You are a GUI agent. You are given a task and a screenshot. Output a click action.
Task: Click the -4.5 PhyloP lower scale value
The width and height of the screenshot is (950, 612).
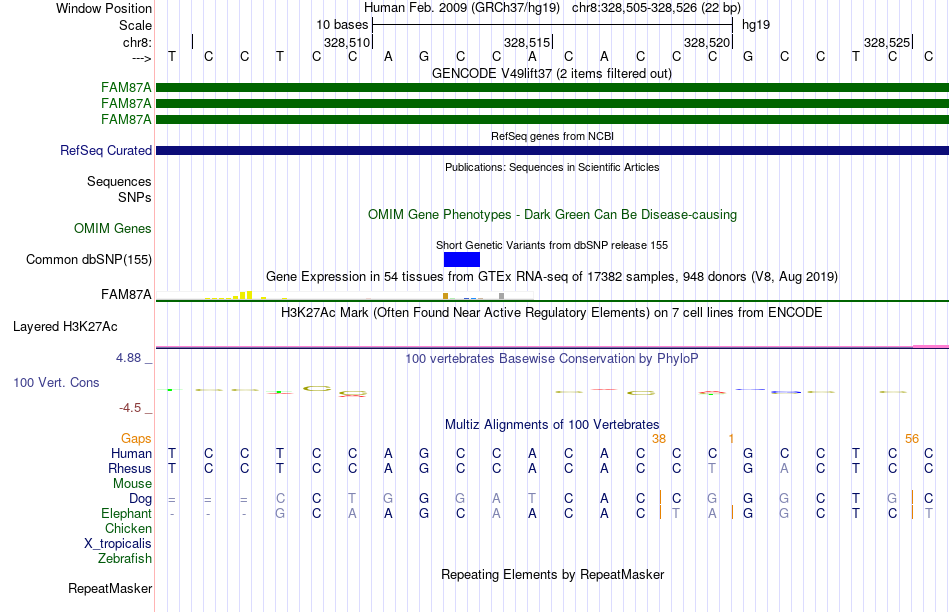(130, 408)
